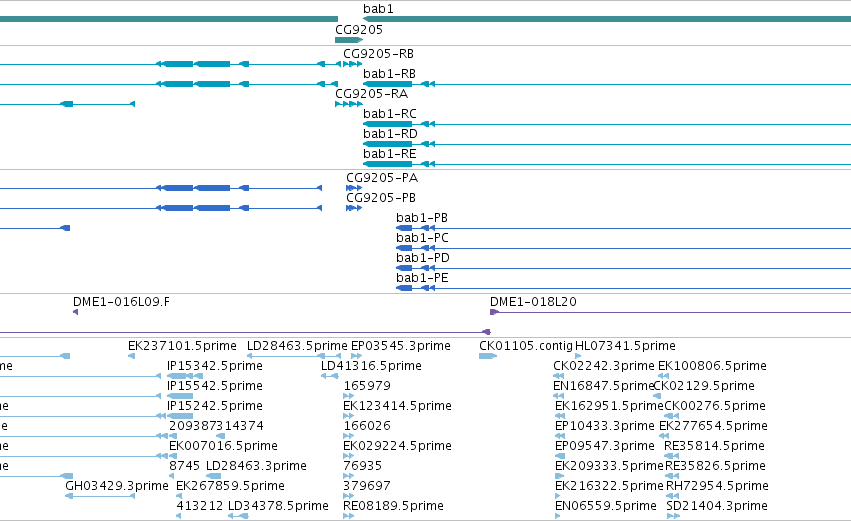Select the CK00276.5prime EST label

[715, 406]
